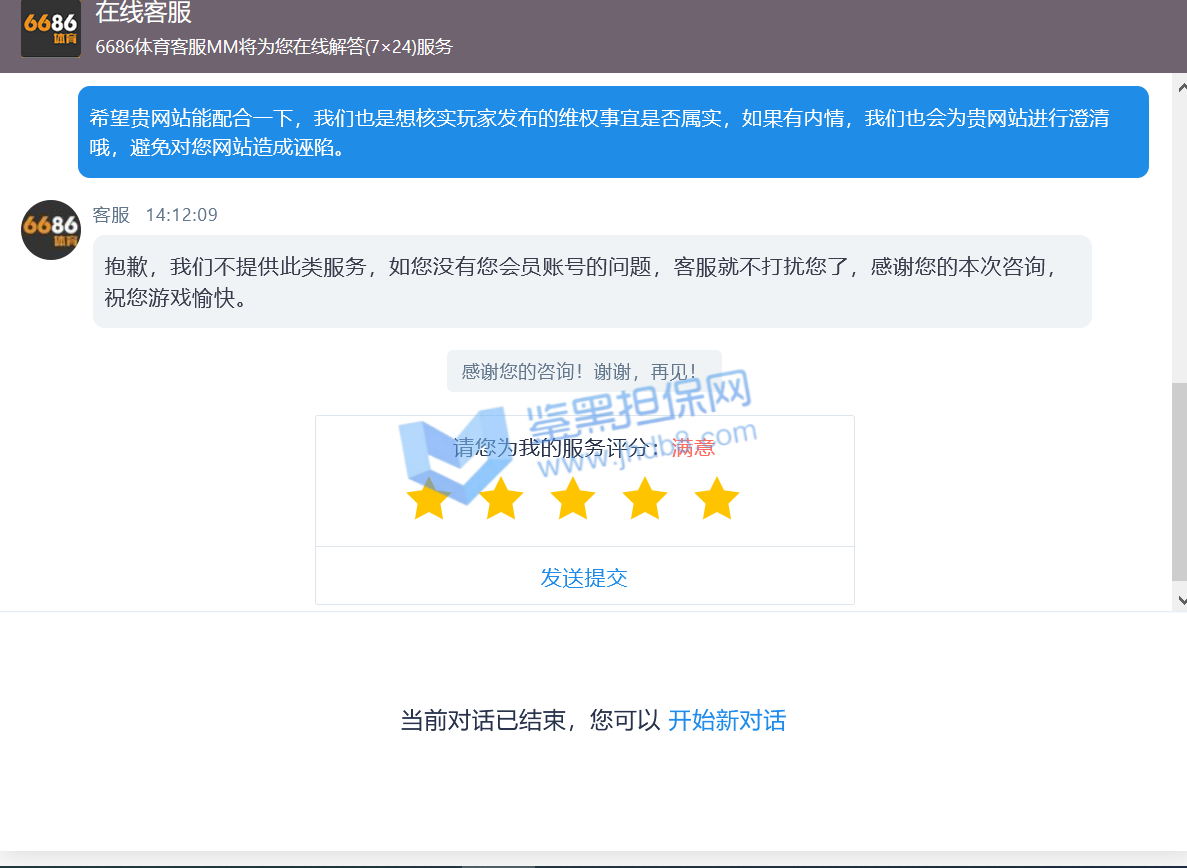
Task: Click the 14:12:09 message timestamp
Action: coord(181,215)
